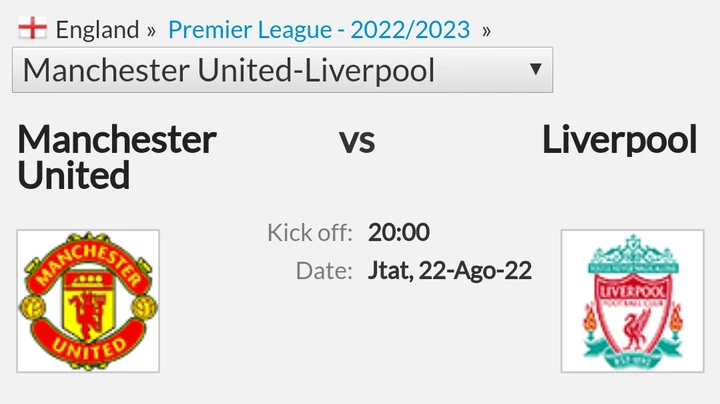Click the Liverpool team heading

[619, 140]
